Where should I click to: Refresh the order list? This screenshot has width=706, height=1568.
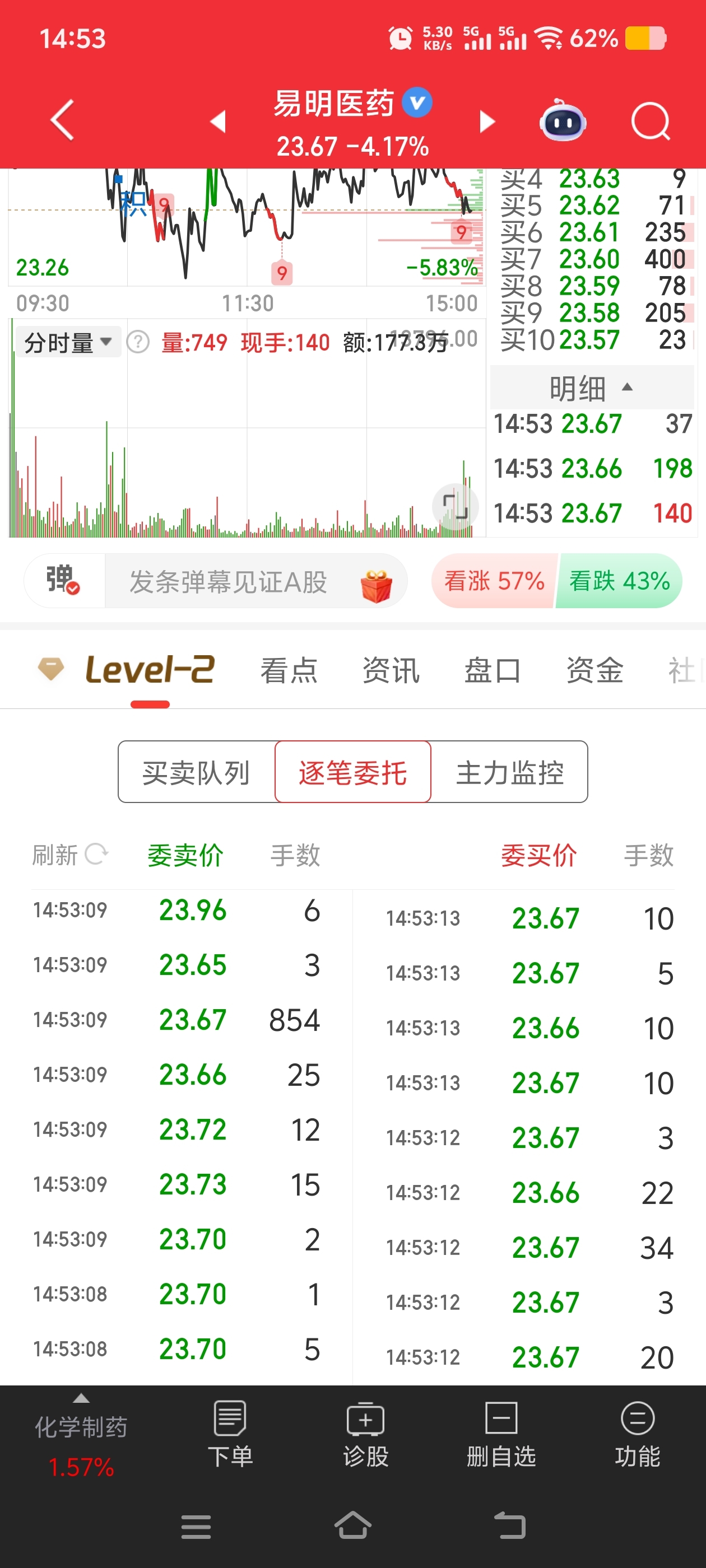70,854
